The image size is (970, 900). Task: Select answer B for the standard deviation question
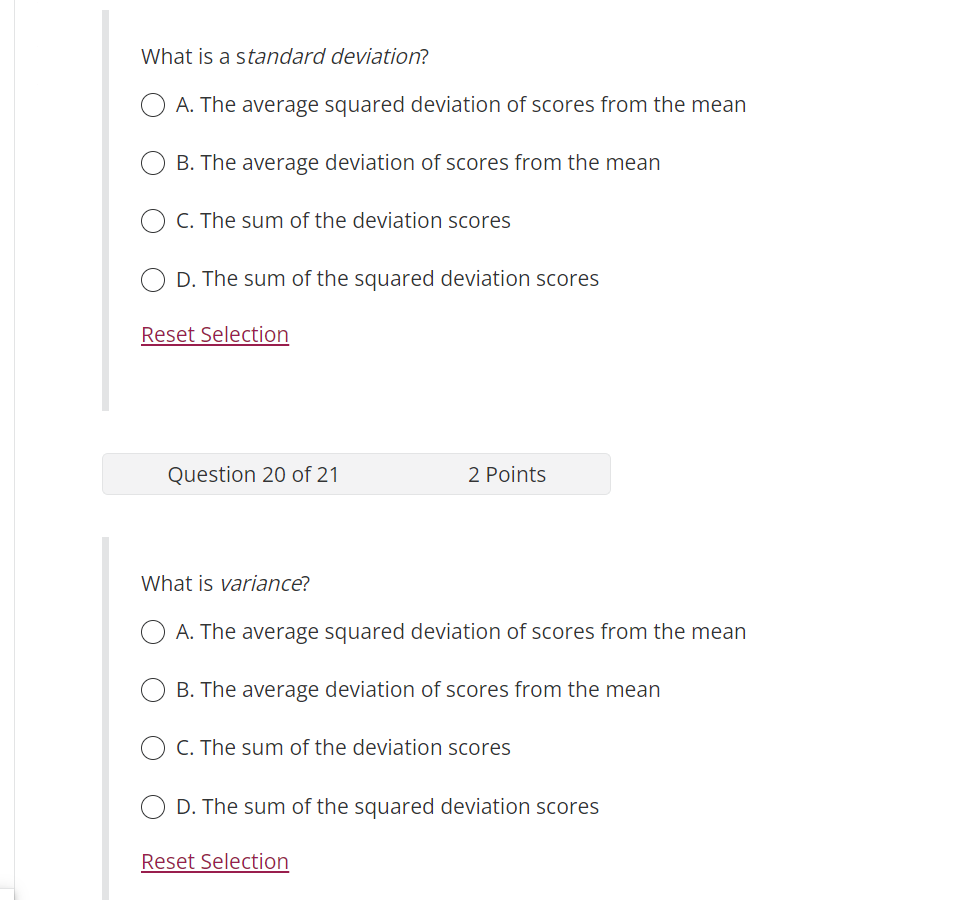point(152,162)
